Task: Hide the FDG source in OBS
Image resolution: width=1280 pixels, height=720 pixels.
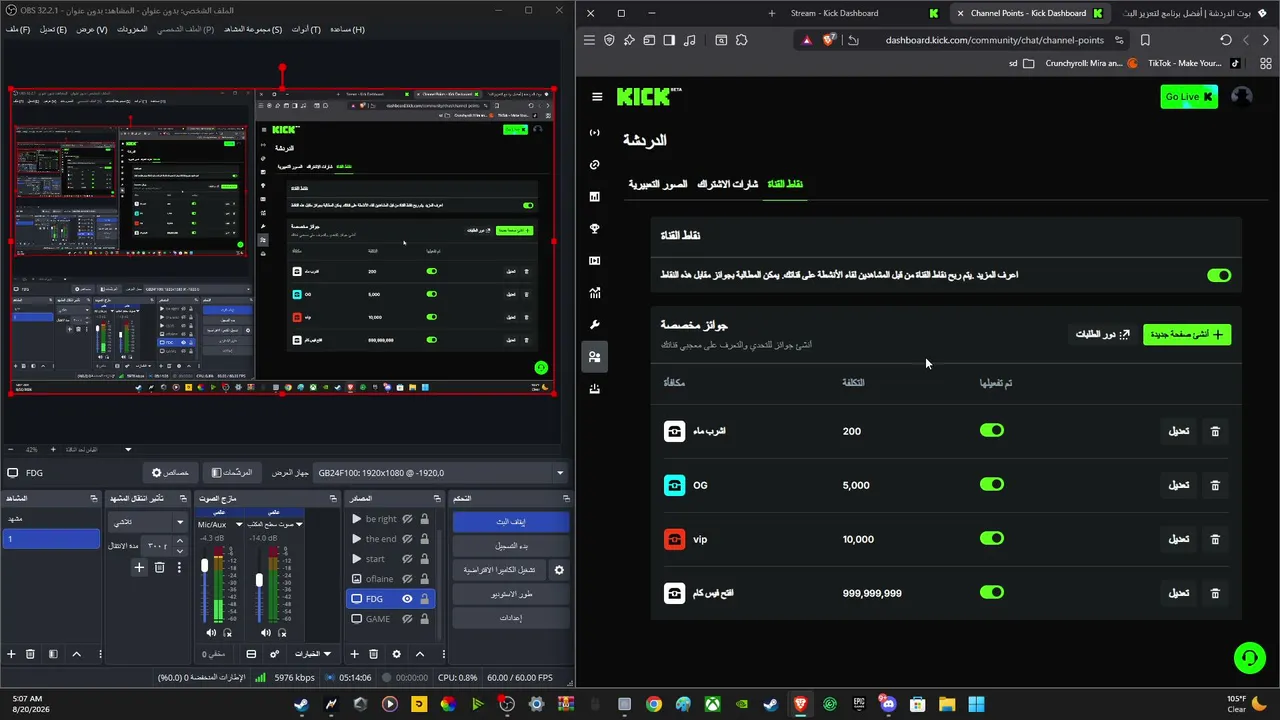Action: click(x=407, y=599)
